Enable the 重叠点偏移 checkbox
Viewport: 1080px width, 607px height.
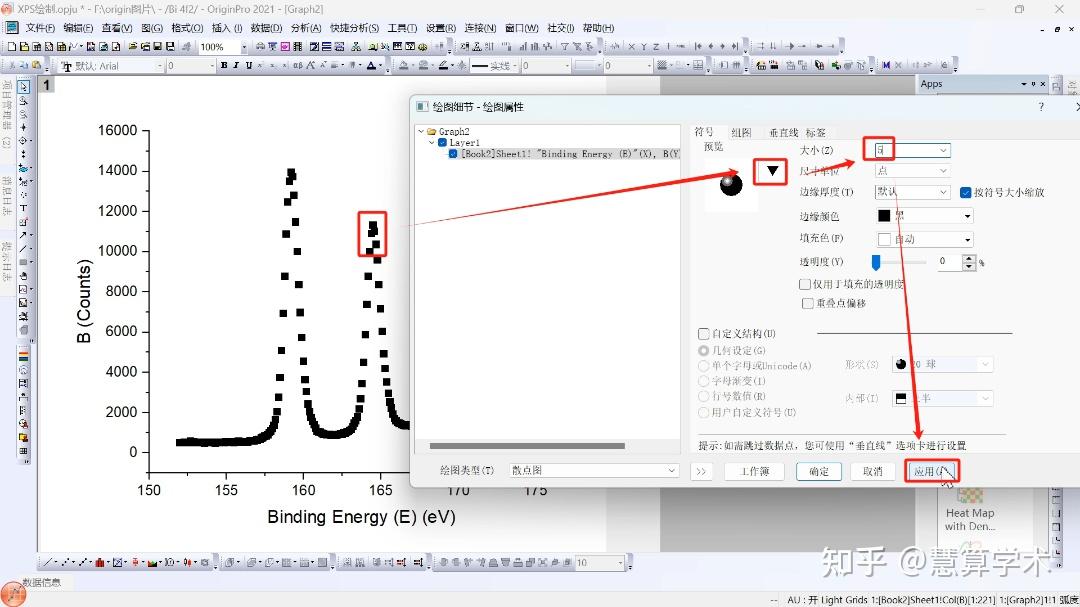click(806, 303)
